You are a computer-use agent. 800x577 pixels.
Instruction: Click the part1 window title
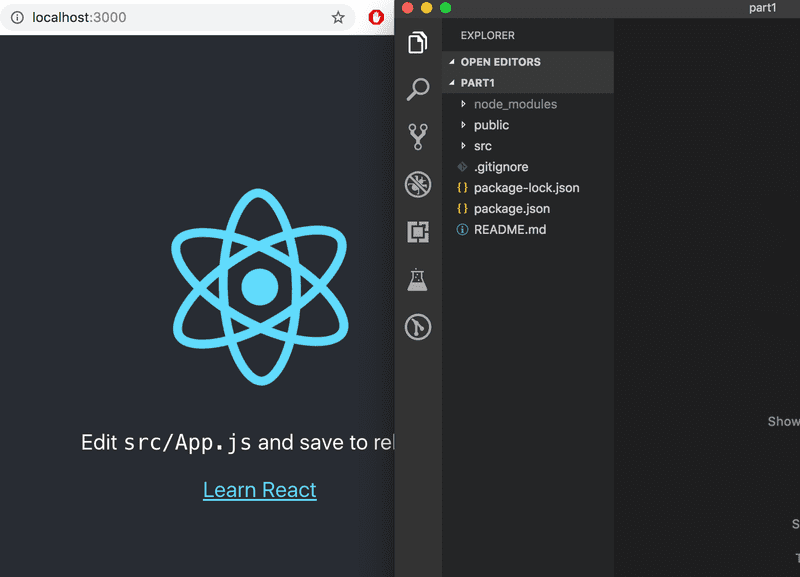[x=763, y=8]
